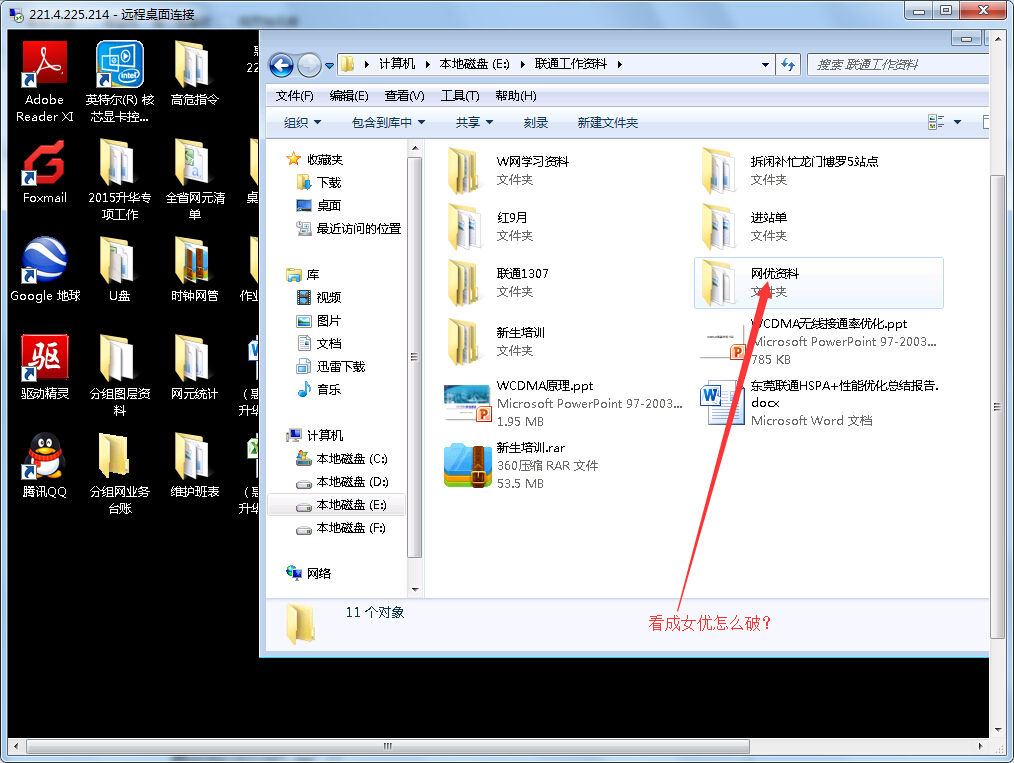Select 本地磁盘 (D:) in navigation pane

pos(341,482)
